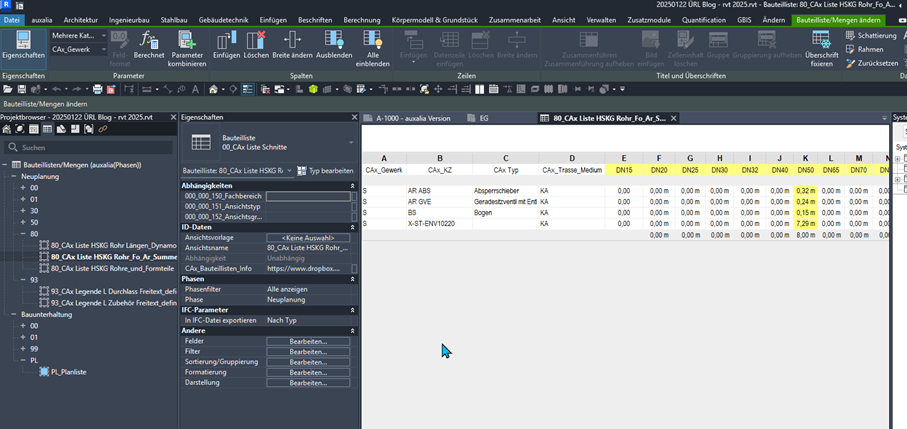Click Bearbeiten button for Formatierung
The width and height of the screenshot is (907, 429).
(x=308, y=372)
